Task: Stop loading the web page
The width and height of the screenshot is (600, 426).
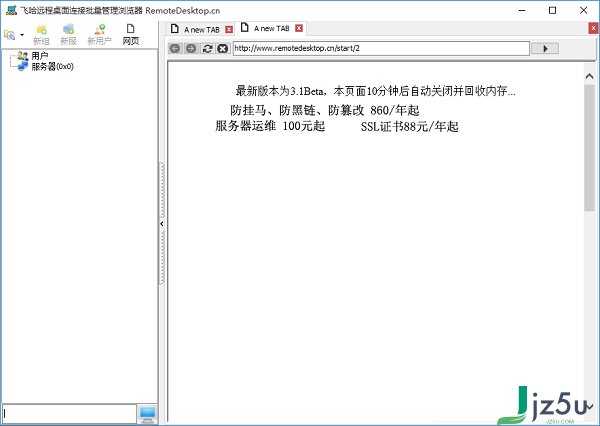Action: (222, 48)
